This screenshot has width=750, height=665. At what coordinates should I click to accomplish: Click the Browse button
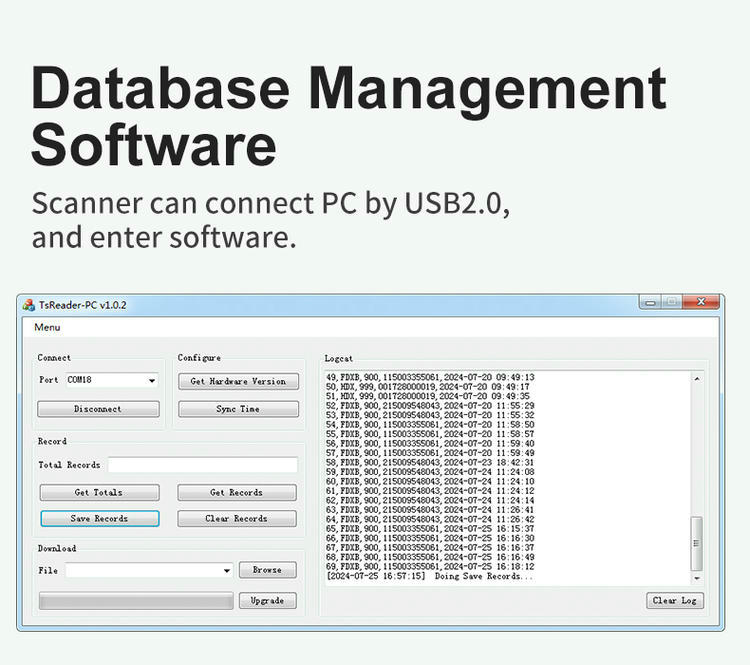(x=267, y=570)
